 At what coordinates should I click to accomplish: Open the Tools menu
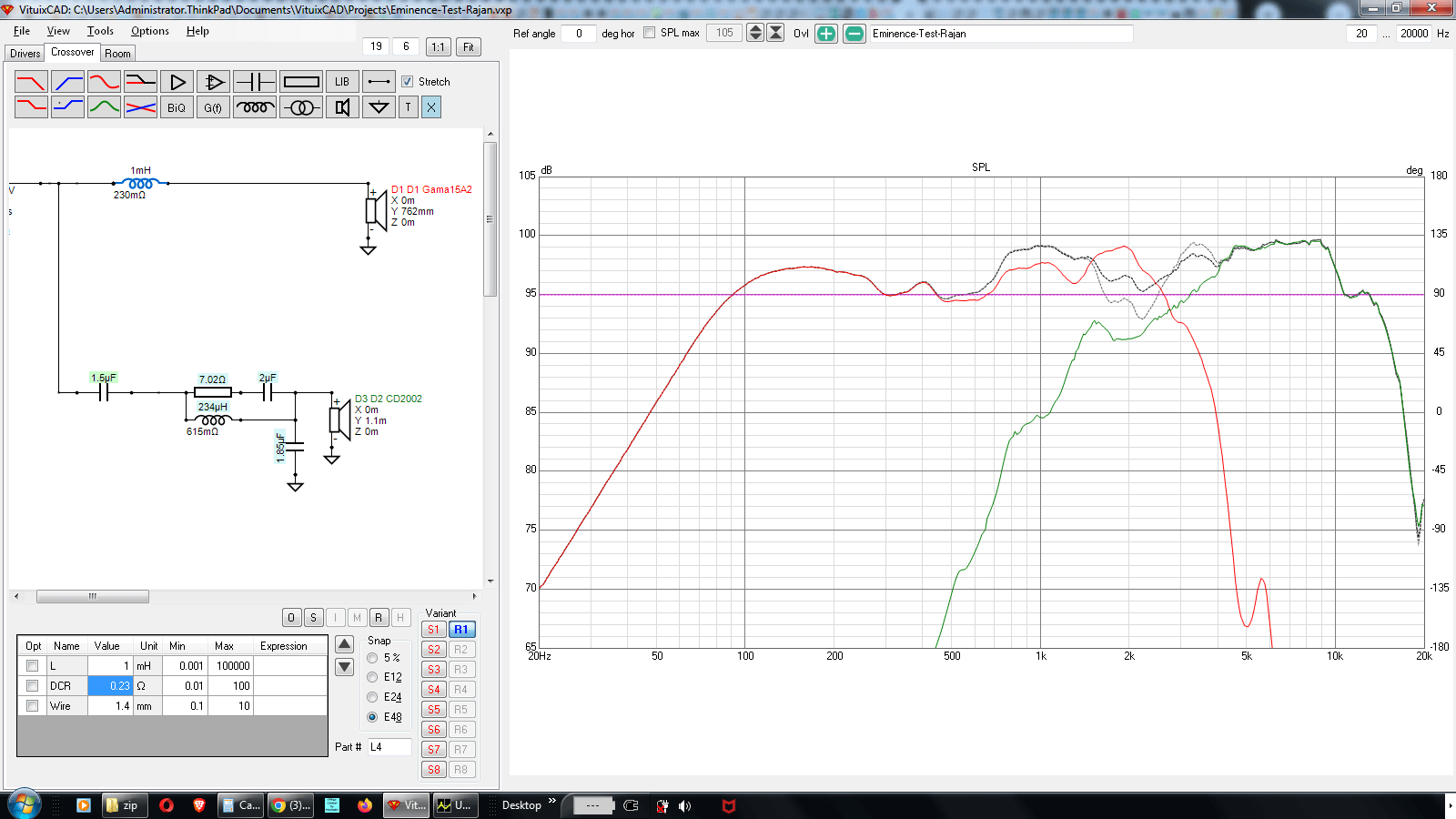click(x=100, y=31)
